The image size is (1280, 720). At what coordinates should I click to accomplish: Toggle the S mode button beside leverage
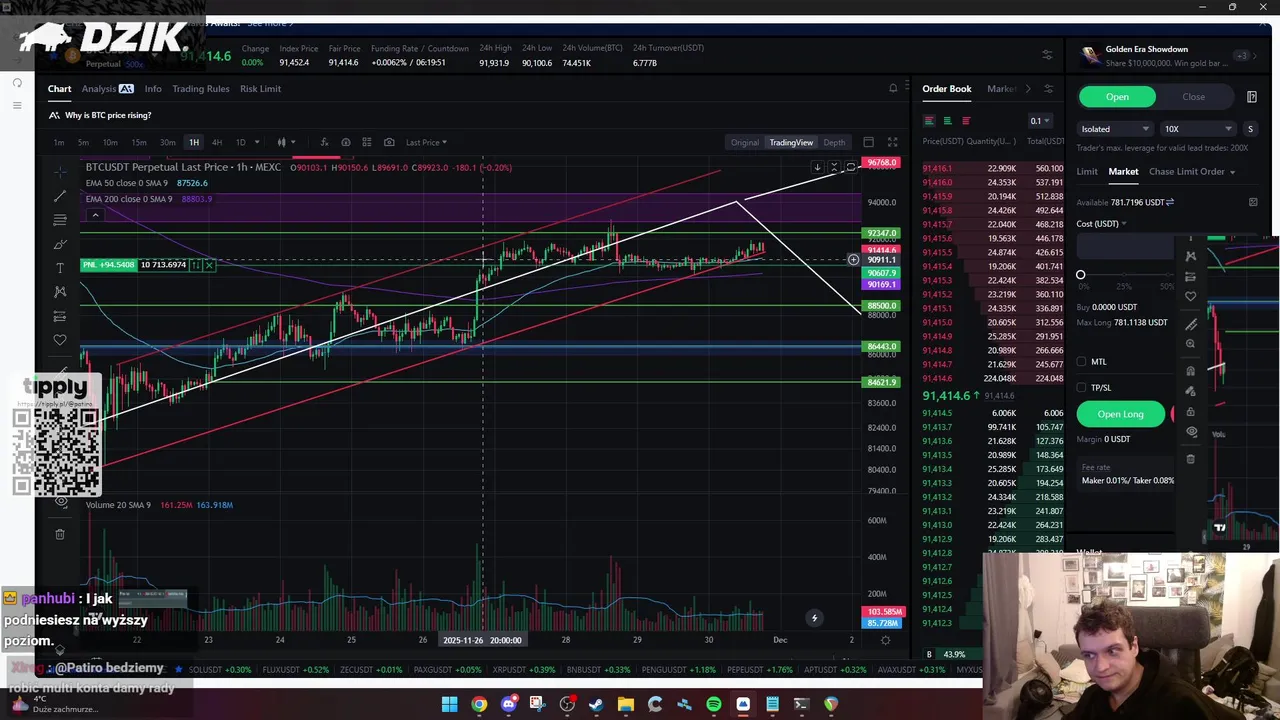click(1249, 129)
